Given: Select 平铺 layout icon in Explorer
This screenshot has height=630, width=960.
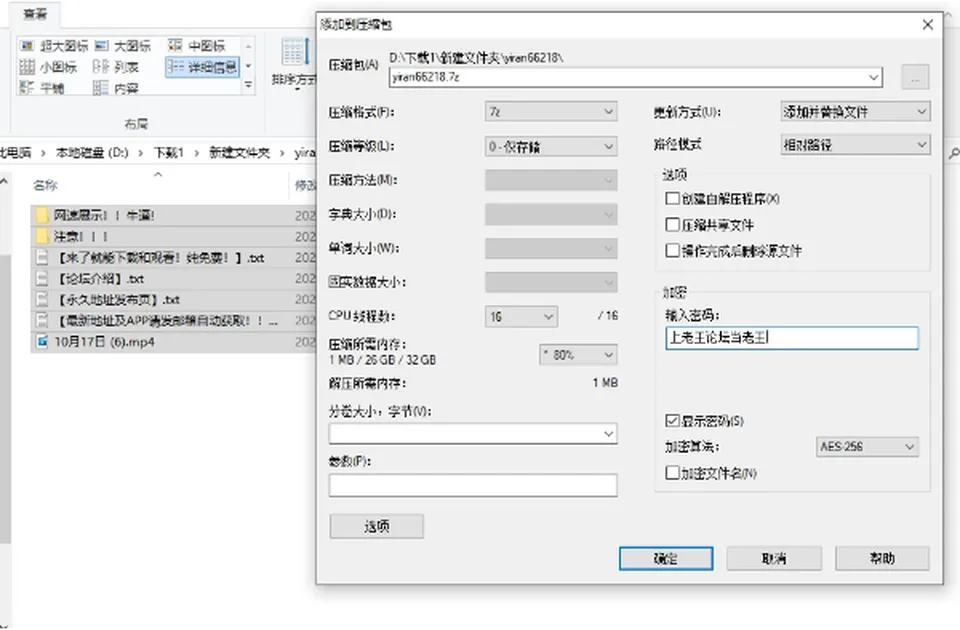Looking at the screenshot, I should [27, 88].
